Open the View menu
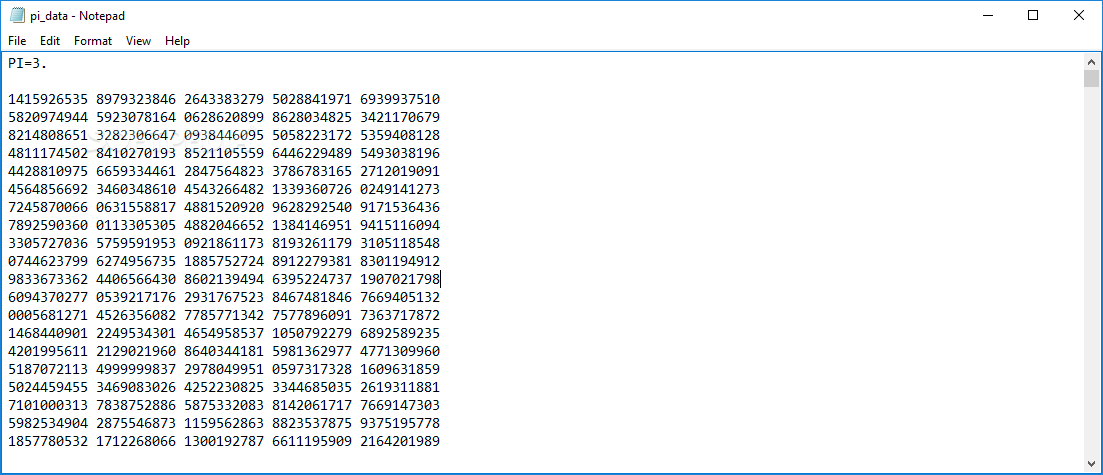Viewport: 1103px width, 475px height. (139, 41)
